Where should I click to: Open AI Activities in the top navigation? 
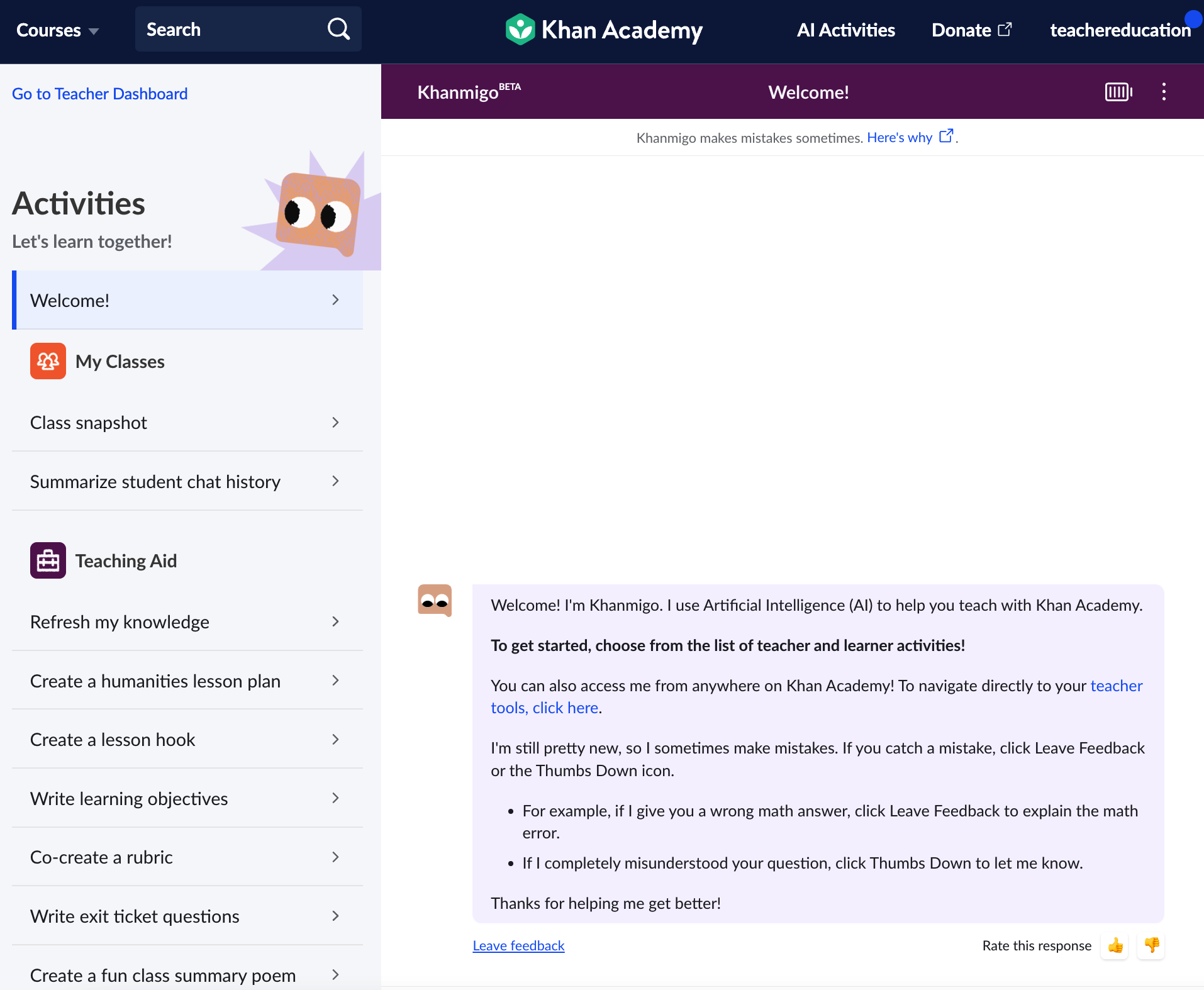tap(845, 30)
